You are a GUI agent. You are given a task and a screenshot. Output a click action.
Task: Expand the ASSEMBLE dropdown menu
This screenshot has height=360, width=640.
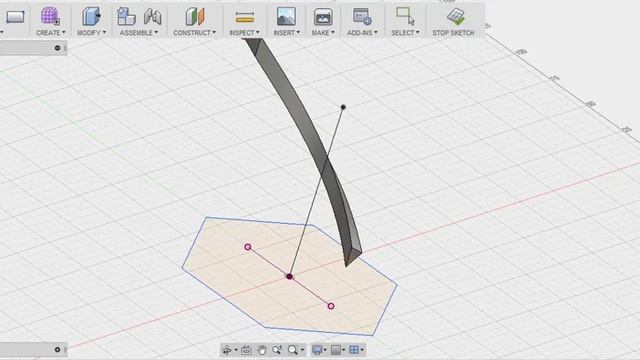pyautogui.click(x=139, y=33)
